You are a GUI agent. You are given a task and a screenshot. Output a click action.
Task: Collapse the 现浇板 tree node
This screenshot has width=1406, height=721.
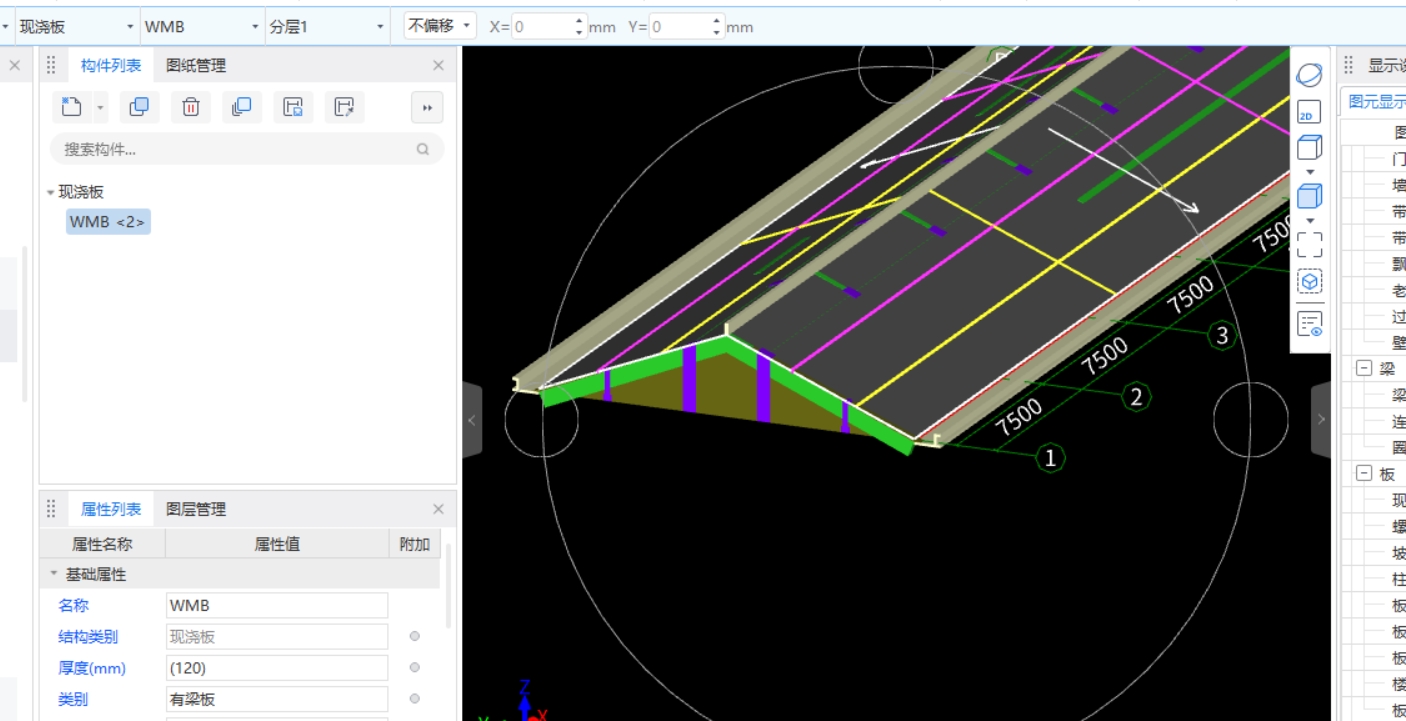50,192
